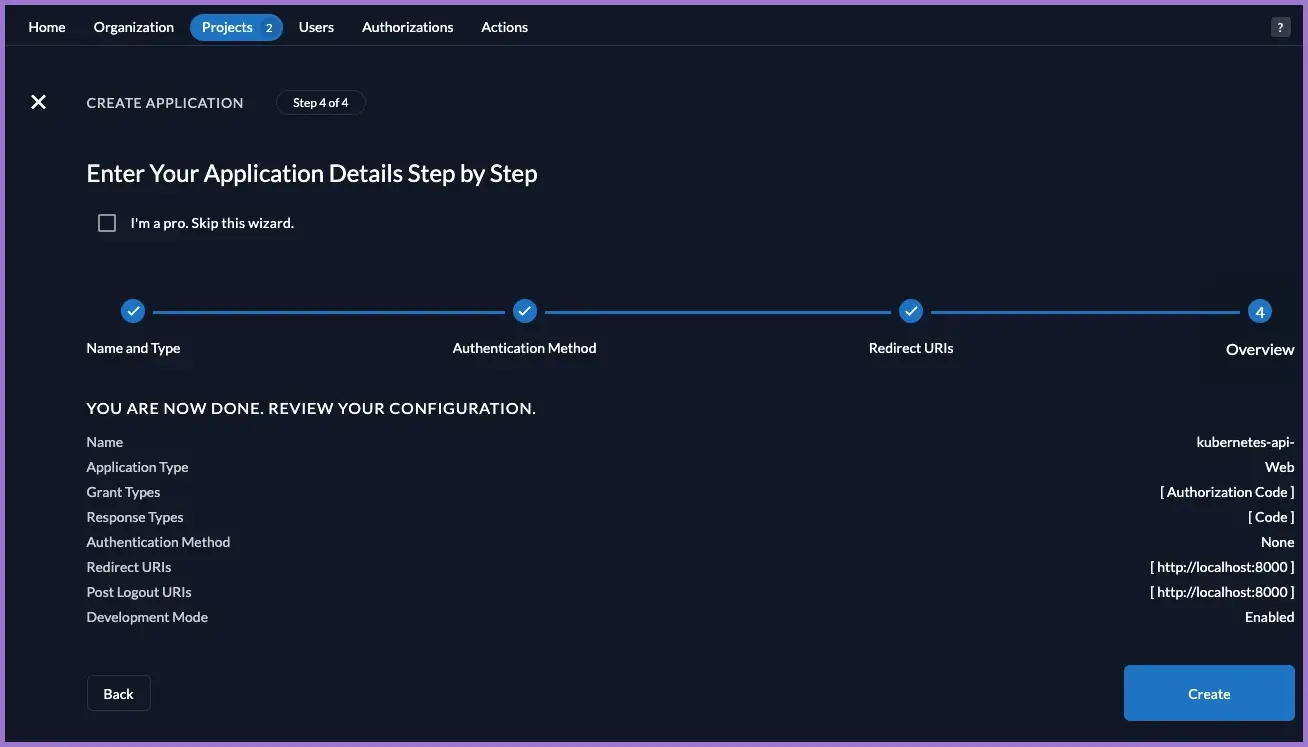Enable the 'I'm a pro. Skip this wizard' checkbox
The width and height of the screenshot is (1308, 747).
click(x=107, y=223)
